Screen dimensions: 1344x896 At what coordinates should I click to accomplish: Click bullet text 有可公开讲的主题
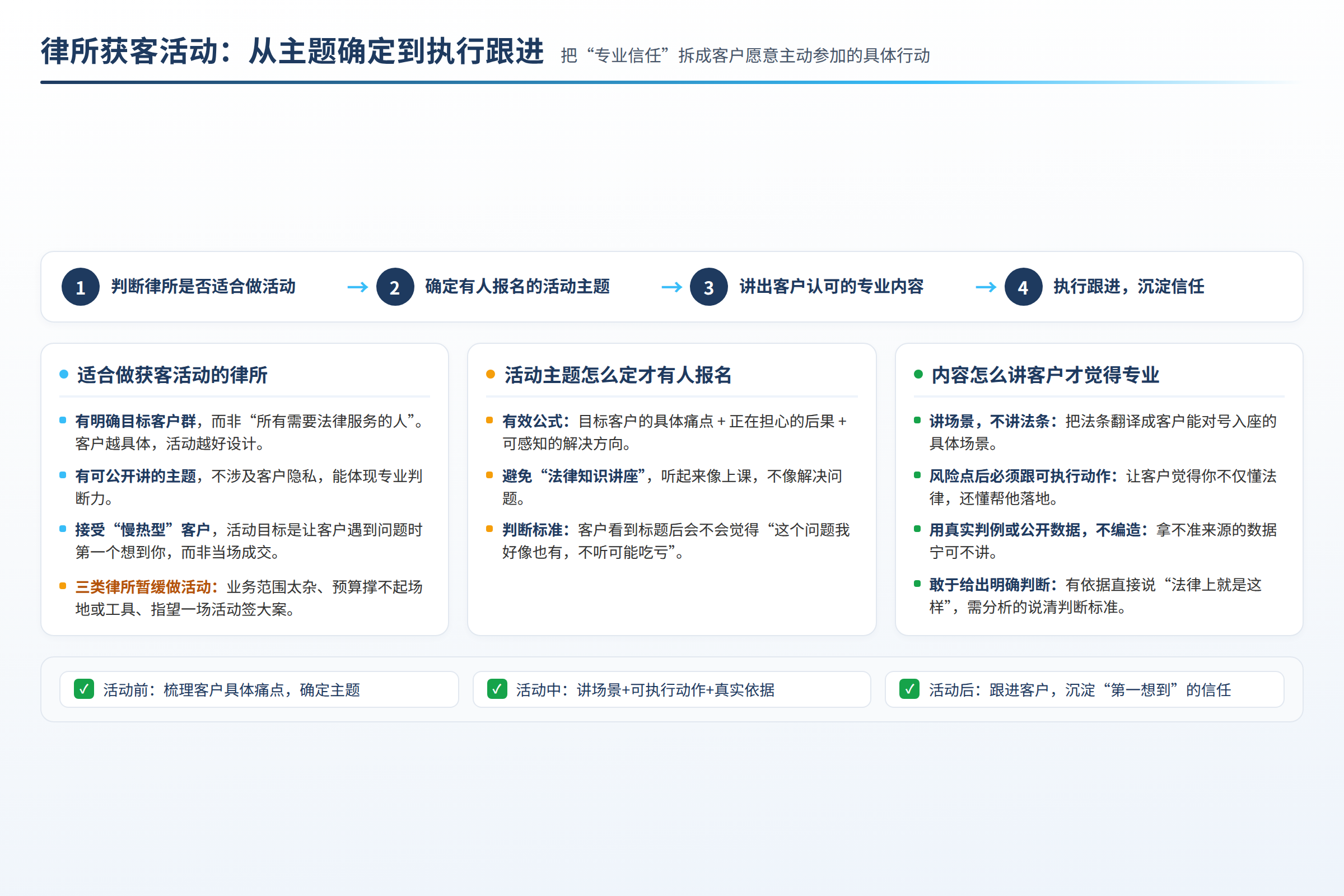(x=136, y=476)
